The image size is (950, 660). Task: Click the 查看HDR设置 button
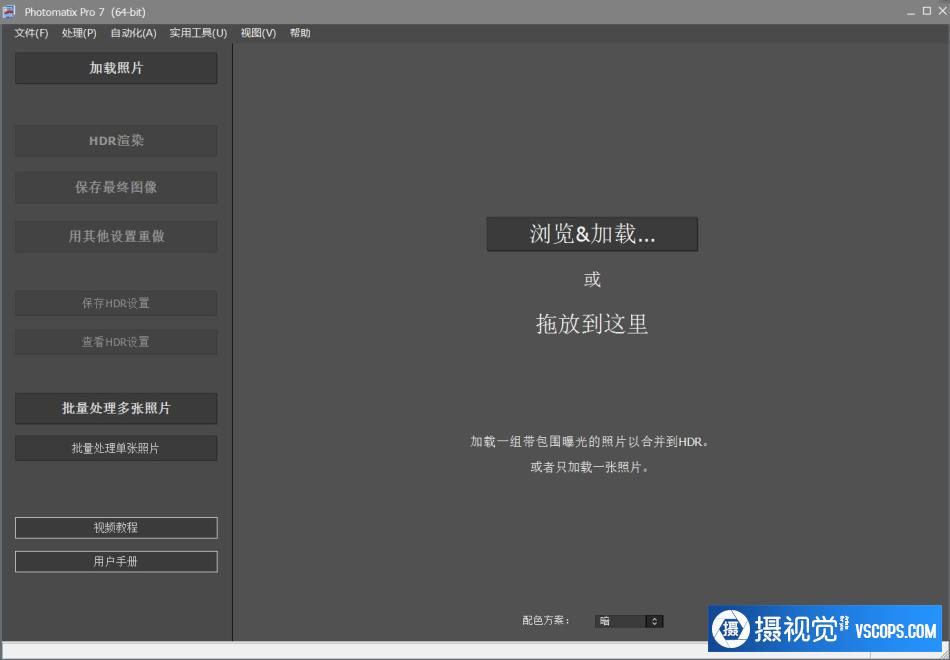click(x=116, y=342)
